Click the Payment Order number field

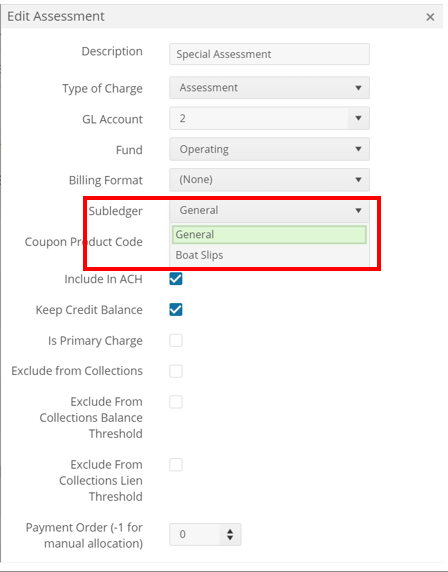195,534
